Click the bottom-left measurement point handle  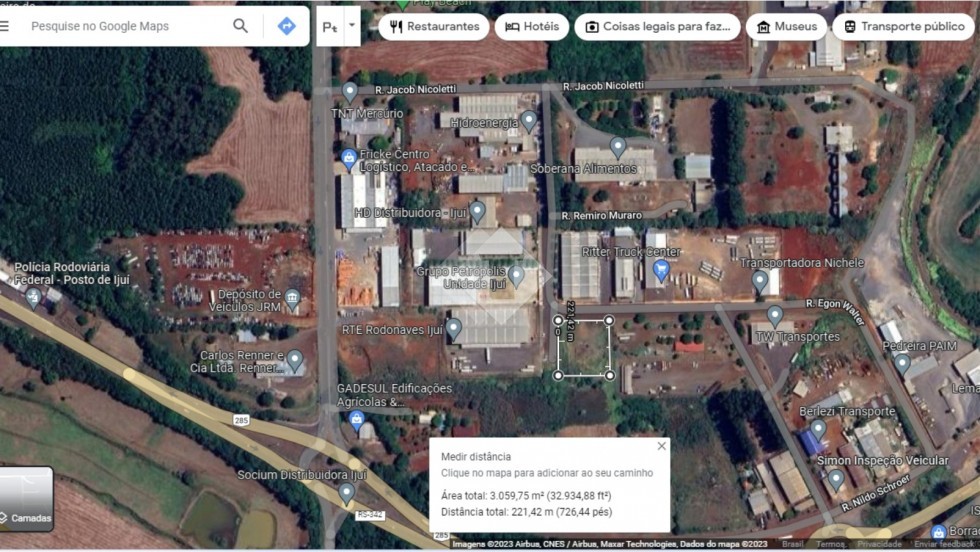tap(558, 375)
